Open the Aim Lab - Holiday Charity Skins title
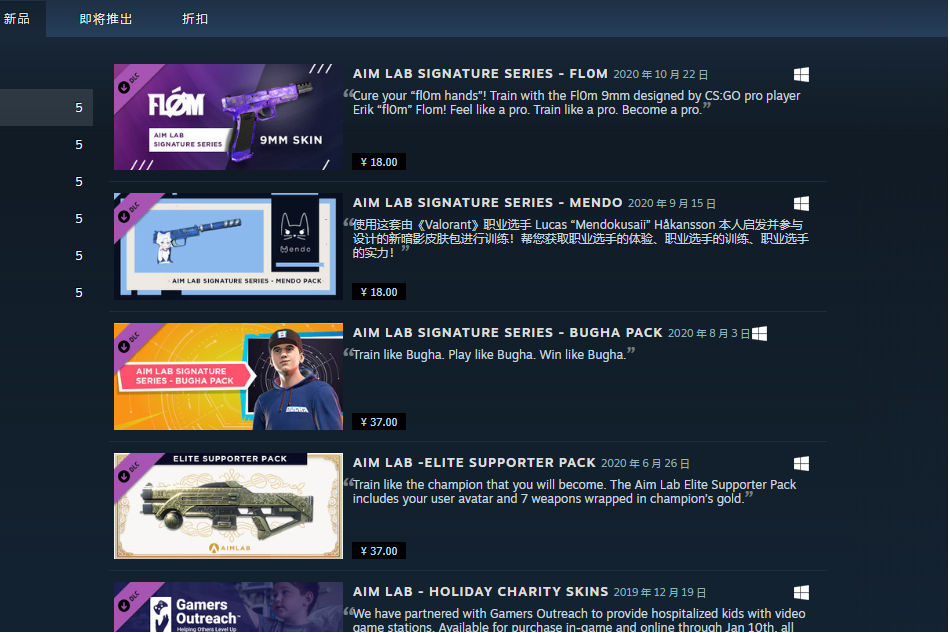This screenshot has width=950, height=633. coord(480,592)
